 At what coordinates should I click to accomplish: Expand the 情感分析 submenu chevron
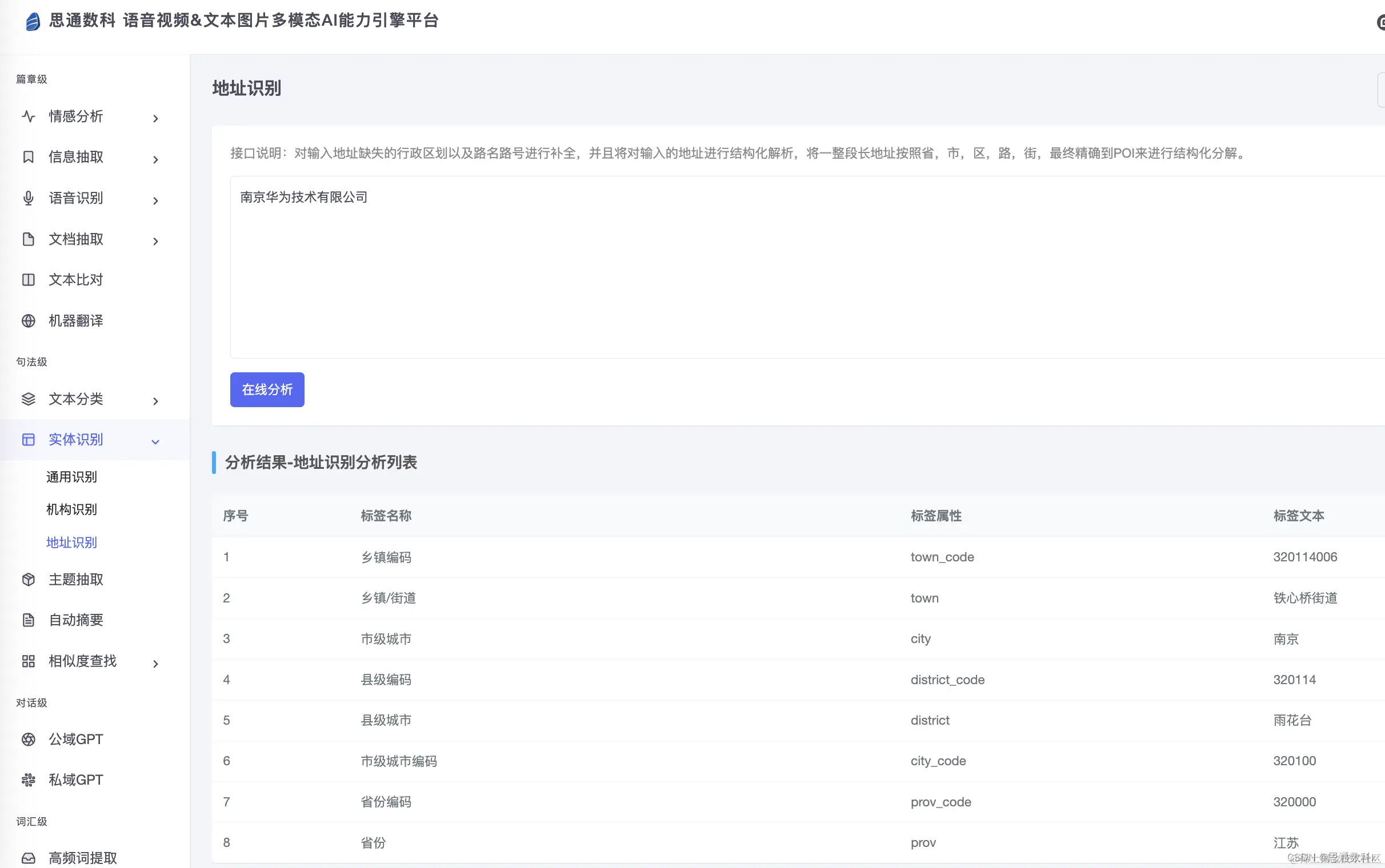point(155,119)
